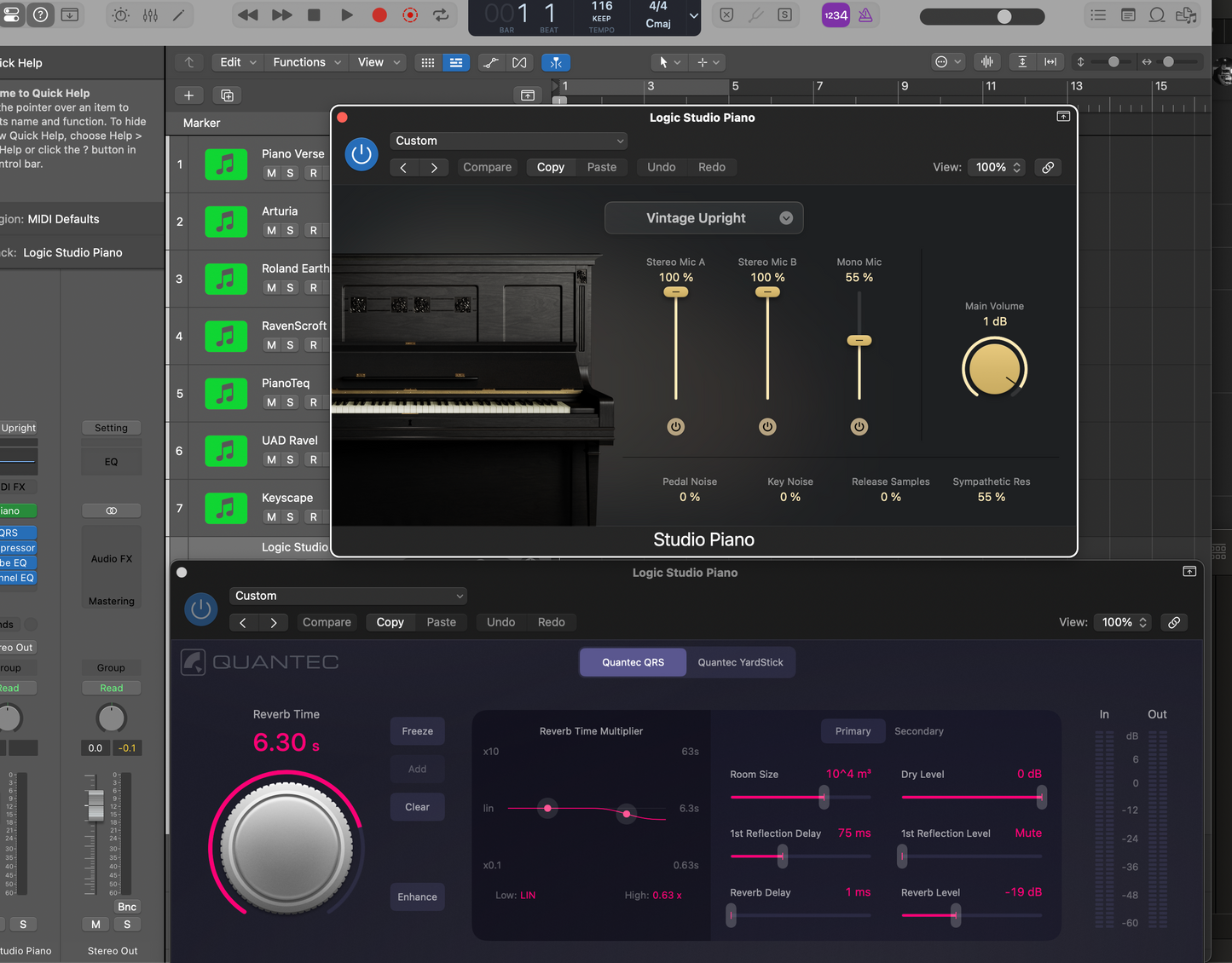Mute the Piano Verse track
This screenshot has width=1232, height=963.
click(x=271, y=173)
